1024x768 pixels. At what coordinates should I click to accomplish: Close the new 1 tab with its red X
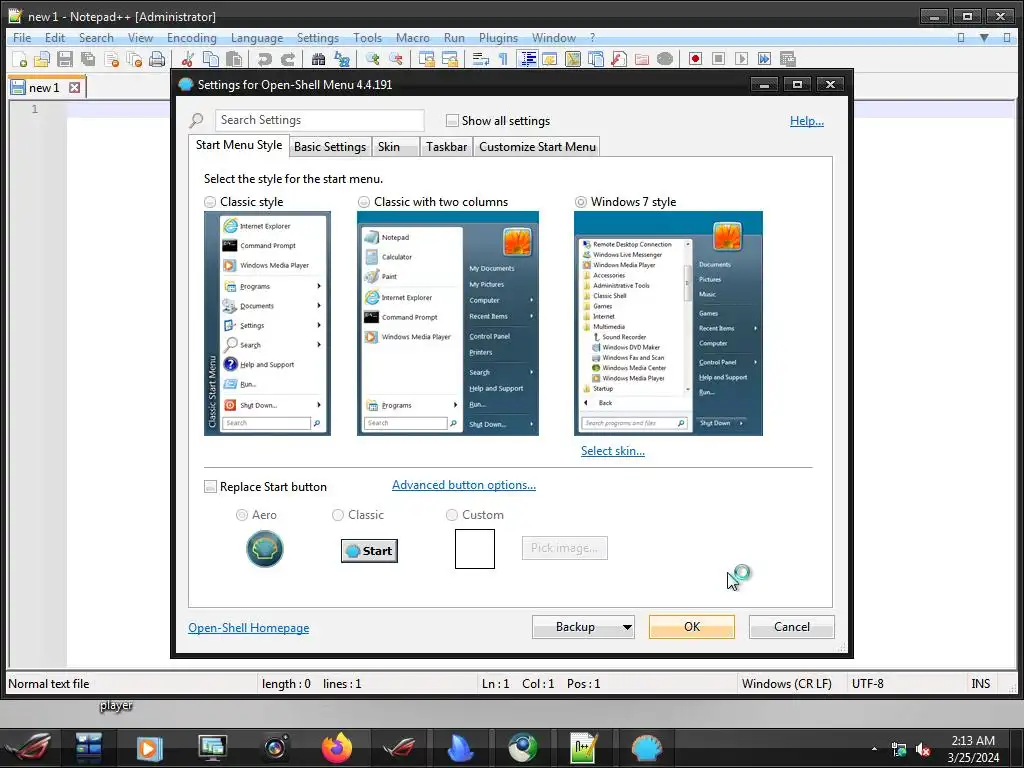click(x=74, y=88)
